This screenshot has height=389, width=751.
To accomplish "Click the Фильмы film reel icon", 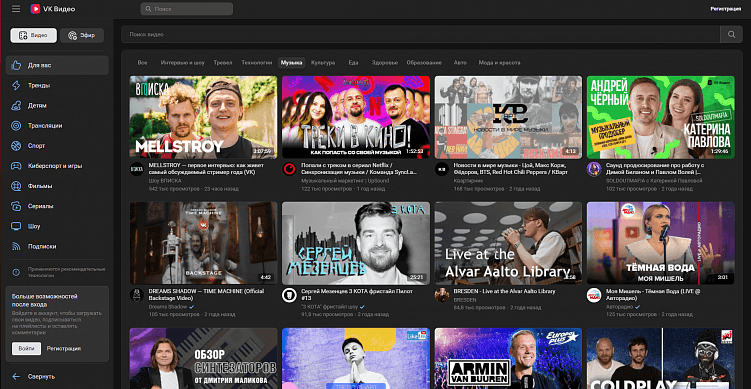I will (16, 186).
